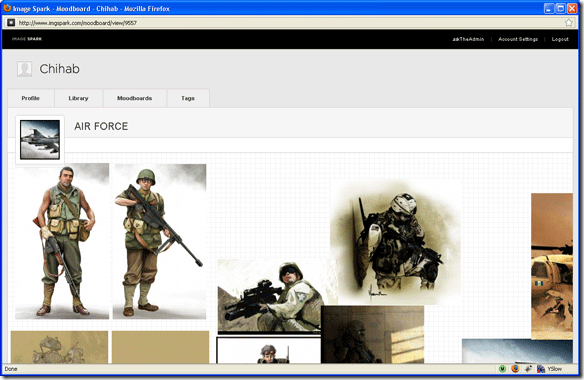
Task: Click the IMAGE SPARK logo link
Action: pos(27,39)
